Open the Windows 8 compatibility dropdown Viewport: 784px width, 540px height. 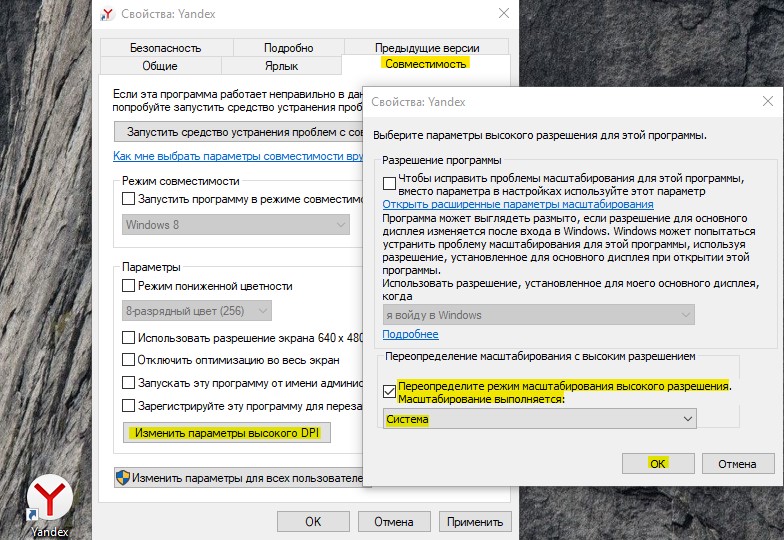[x=236, y=224]
